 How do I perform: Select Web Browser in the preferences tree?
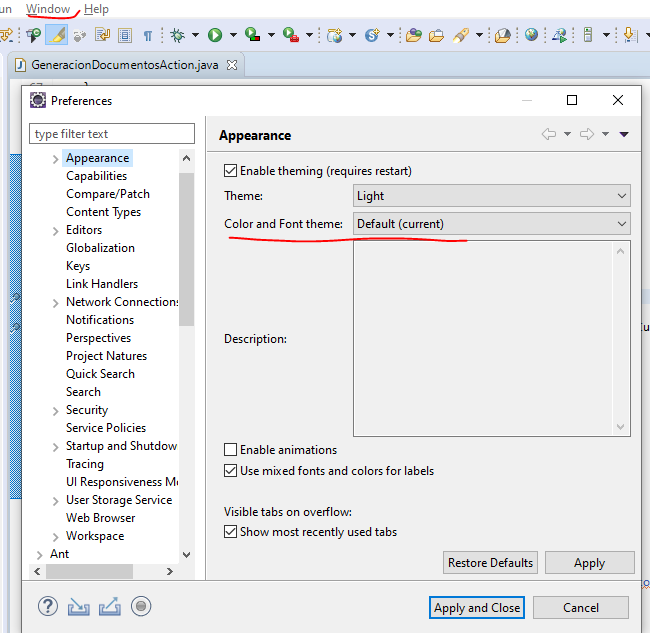(x=101, y=518)
